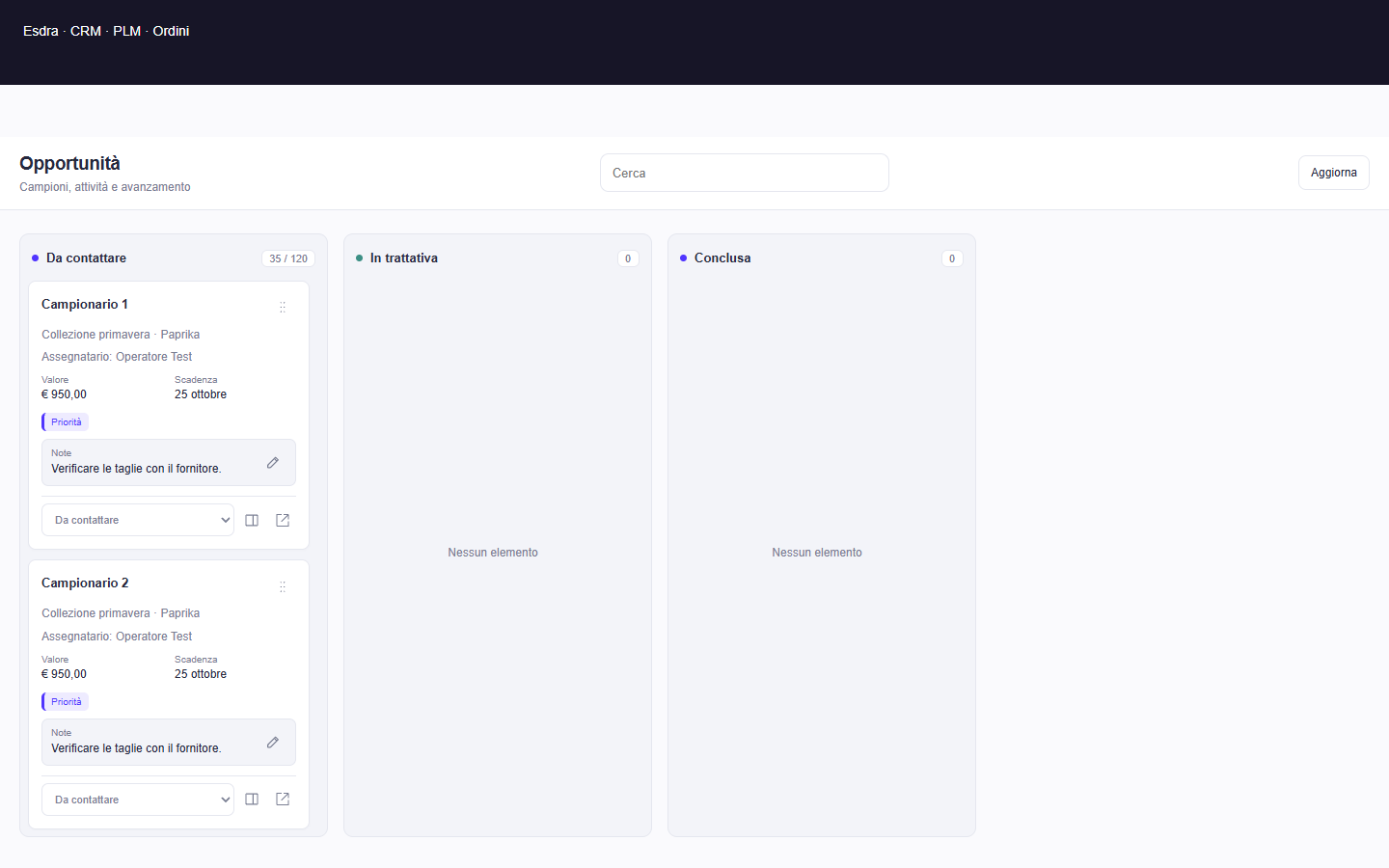Click the Priorità tag on Campionario 2
1389x868 pixels.
[x=66, y=701]
